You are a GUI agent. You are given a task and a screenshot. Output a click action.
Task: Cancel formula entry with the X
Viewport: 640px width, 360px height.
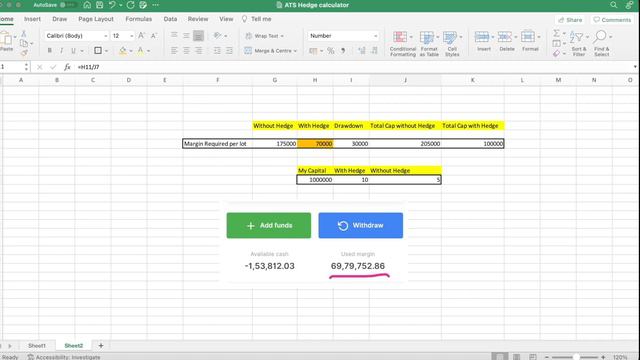pyautogui.click(x=40, y=67)
